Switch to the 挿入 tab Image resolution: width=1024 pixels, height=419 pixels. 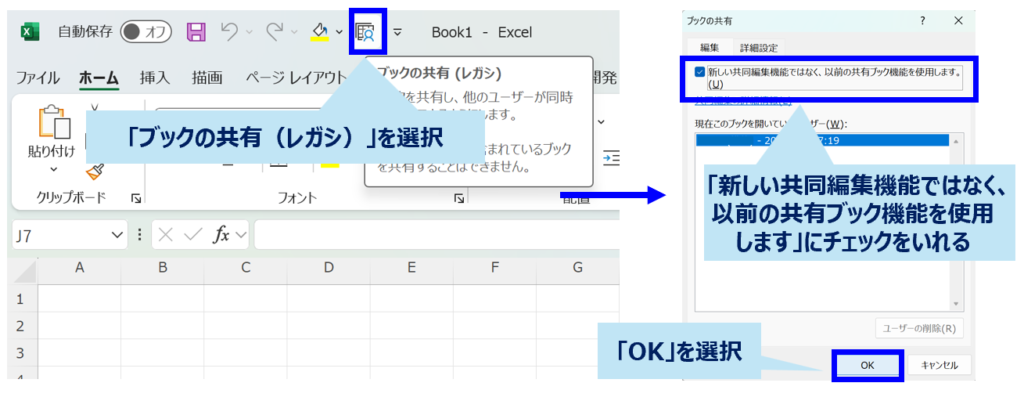[155, 78]
